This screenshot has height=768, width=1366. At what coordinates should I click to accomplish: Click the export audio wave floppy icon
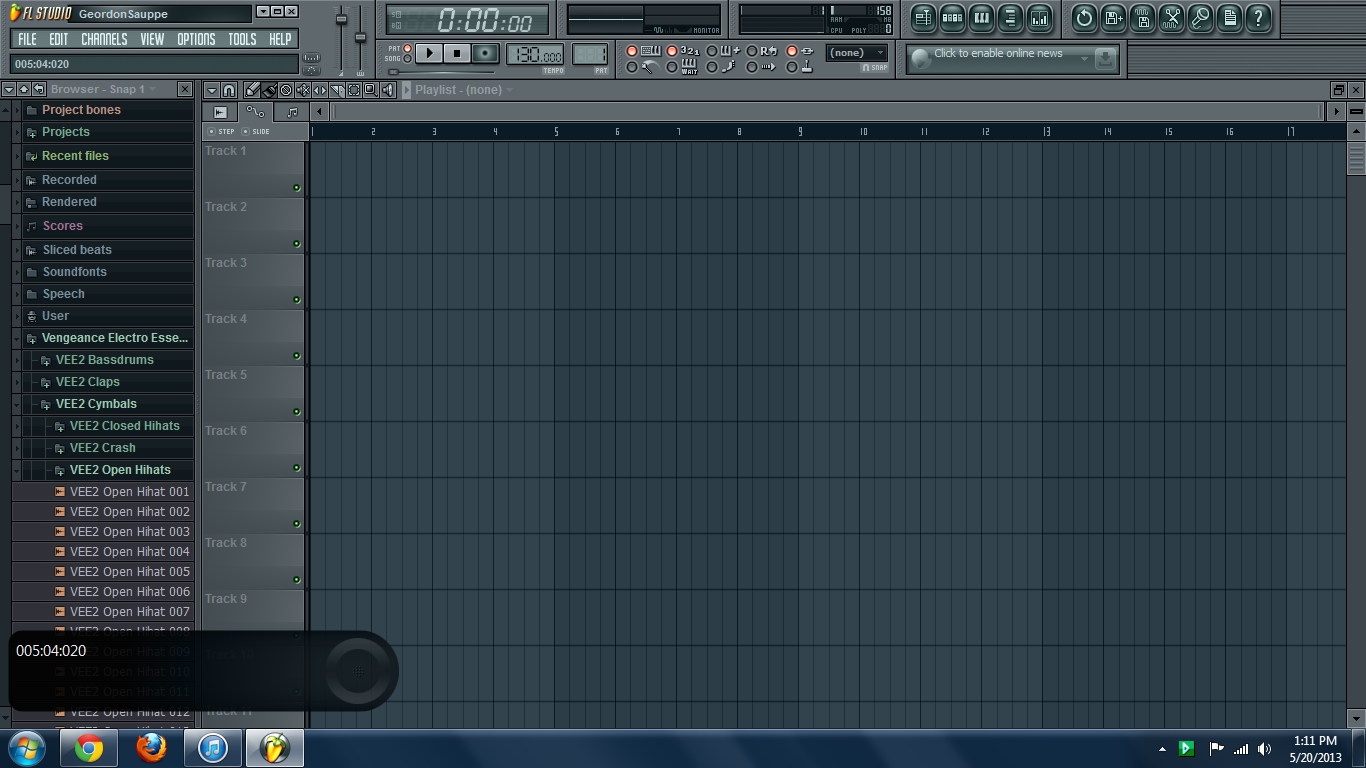(x=1142, y=17)
